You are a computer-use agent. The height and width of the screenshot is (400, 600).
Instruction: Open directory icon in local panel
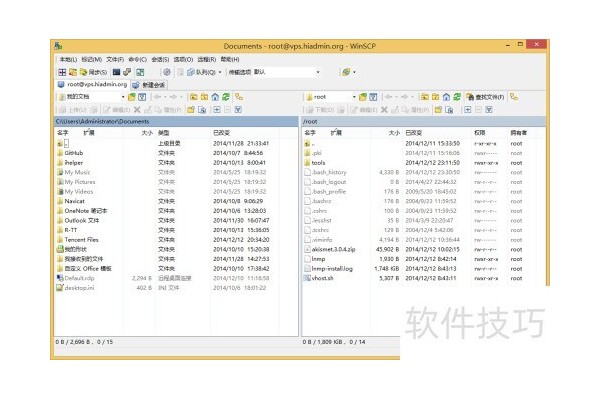pyautogui.click(x=132, y=97)
